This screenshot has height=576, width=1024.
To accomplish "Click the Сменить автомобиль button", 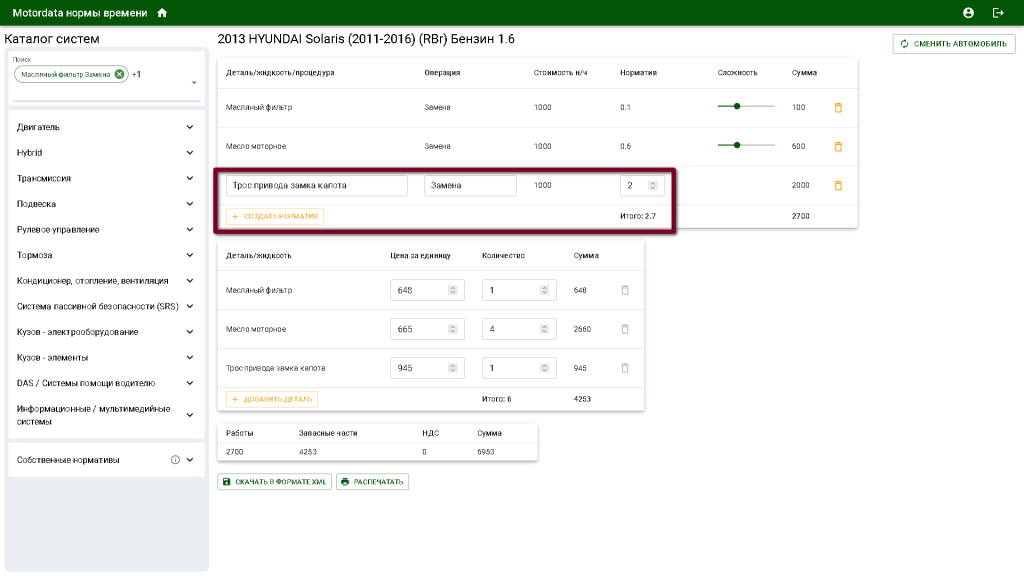I will click(x=954, y=44).
